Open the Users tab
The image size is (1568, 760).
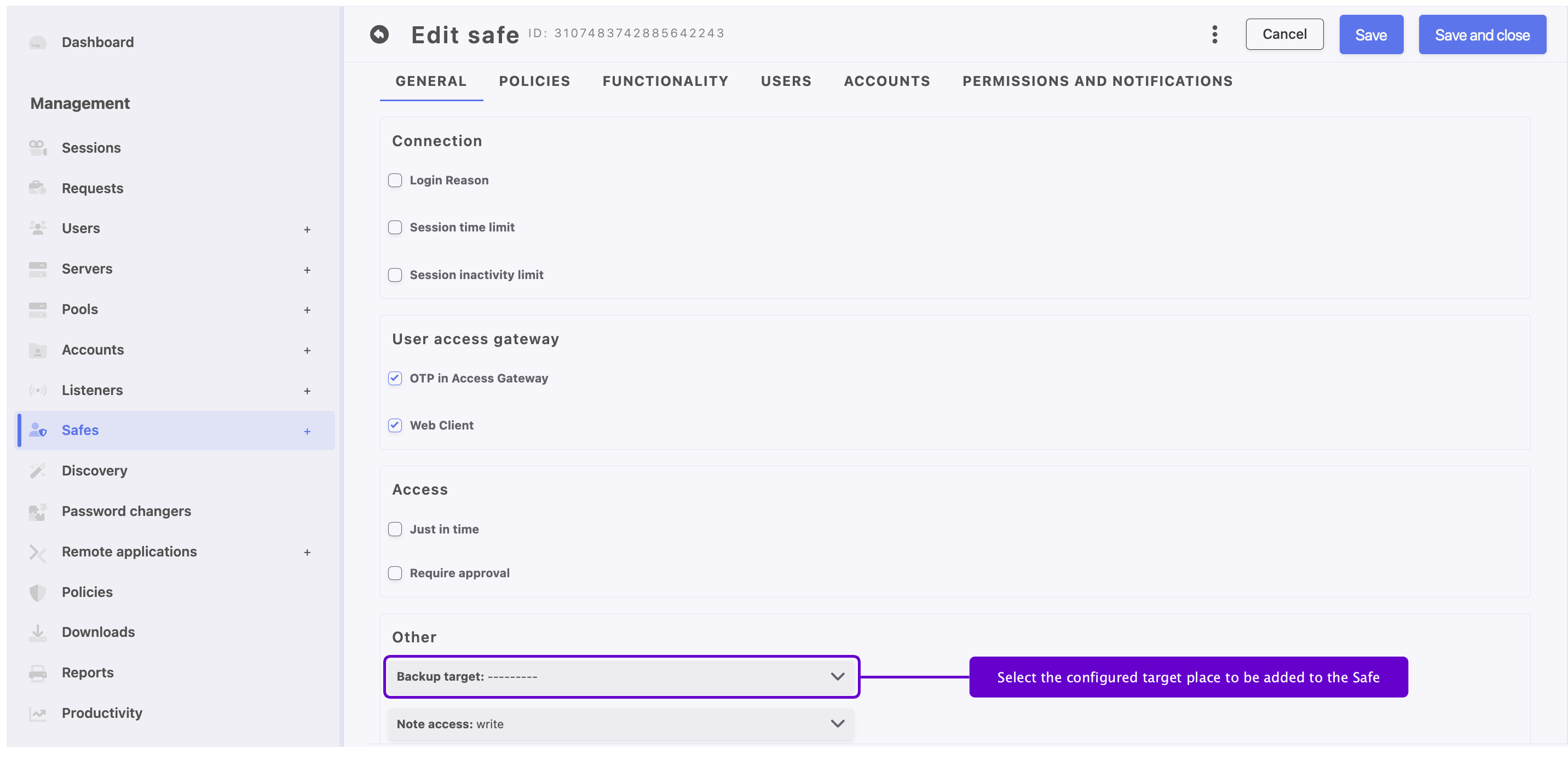(x=786, y=81)
